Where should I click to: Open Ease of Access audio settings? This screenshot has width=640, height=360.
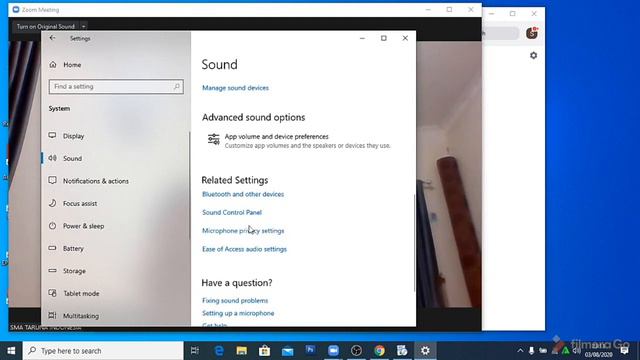(244, 249)
